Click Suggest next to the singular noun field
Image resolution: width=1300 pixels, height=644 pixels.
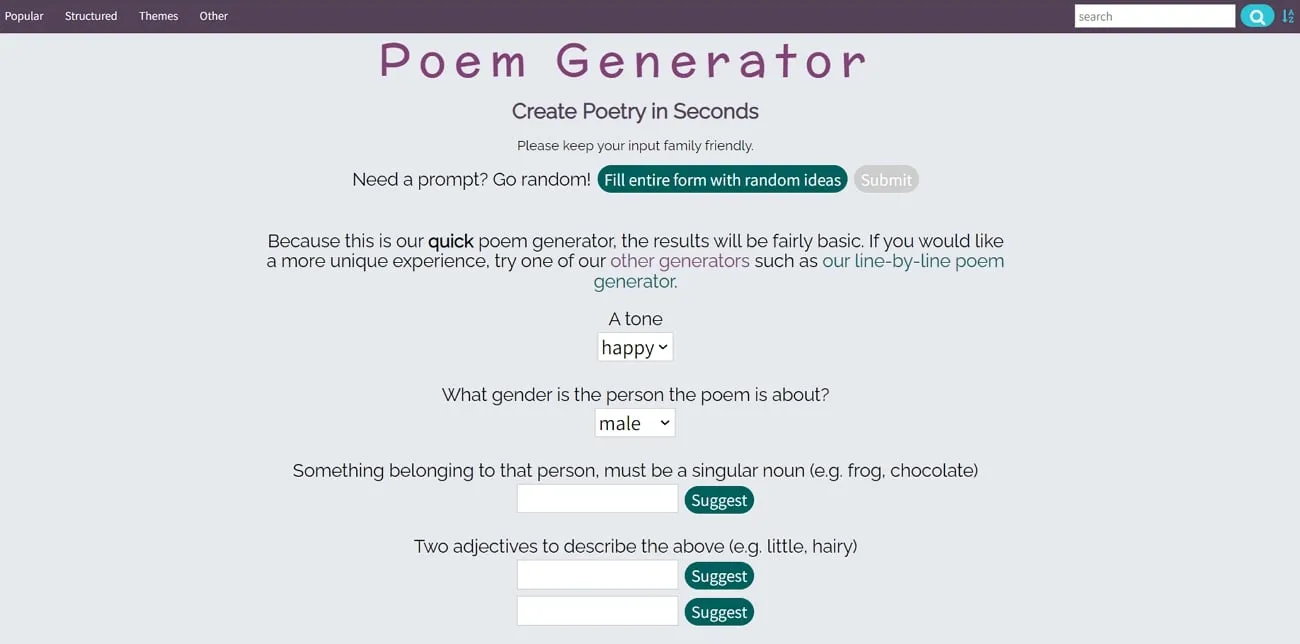(x=719, y=499)
